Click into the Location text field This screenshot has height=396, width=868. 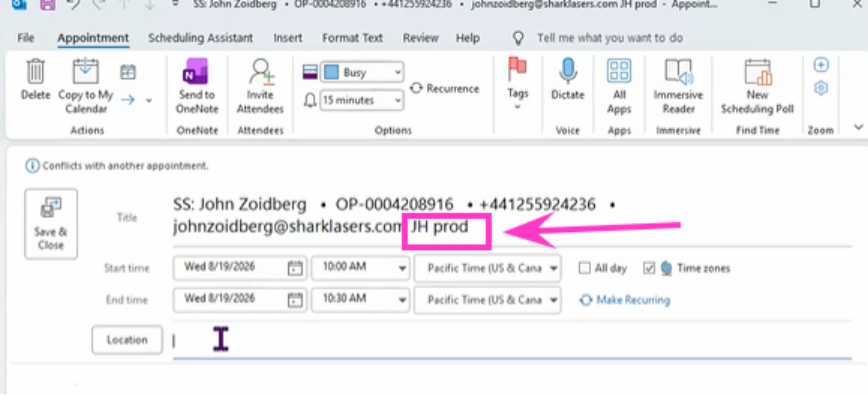512,341
